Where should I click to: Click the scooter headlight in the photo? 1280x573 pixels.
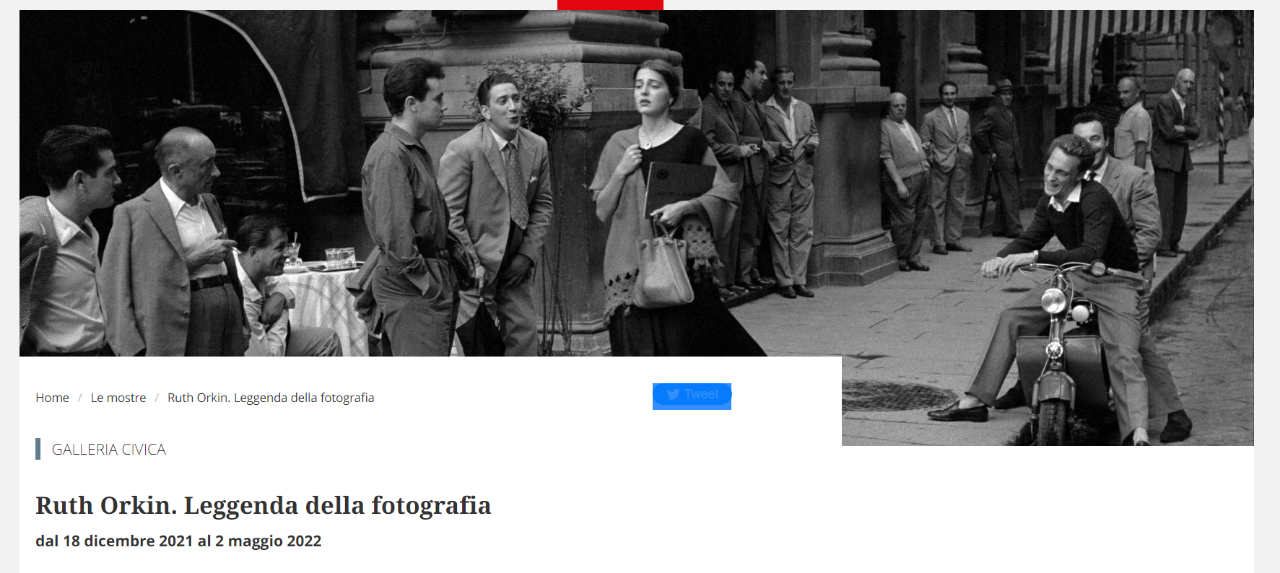(1053, 300)
